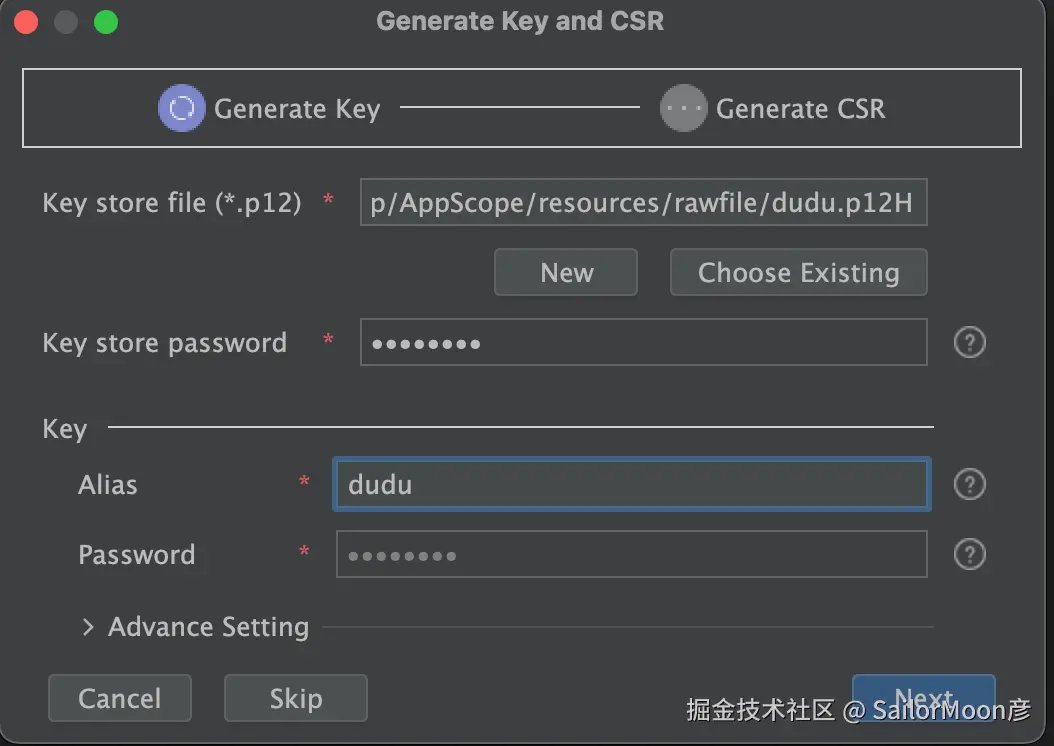Image resolution: width=1054 pixels, height=746 pixels.
Task: Close the dialog with red window button
Action: coord(27,21)
